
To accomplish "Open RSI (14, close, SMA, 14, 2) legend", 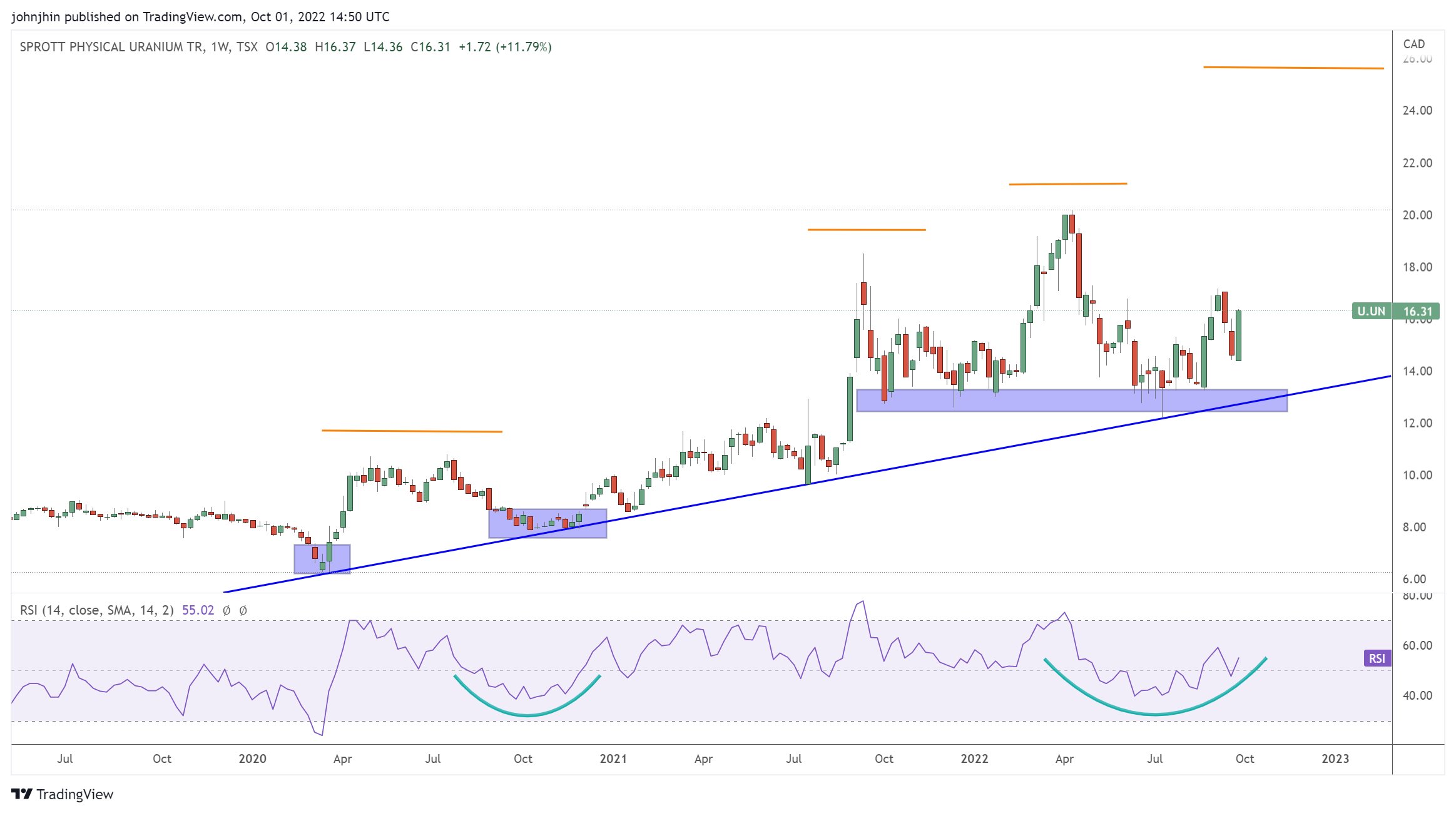I will coord(97,610).
